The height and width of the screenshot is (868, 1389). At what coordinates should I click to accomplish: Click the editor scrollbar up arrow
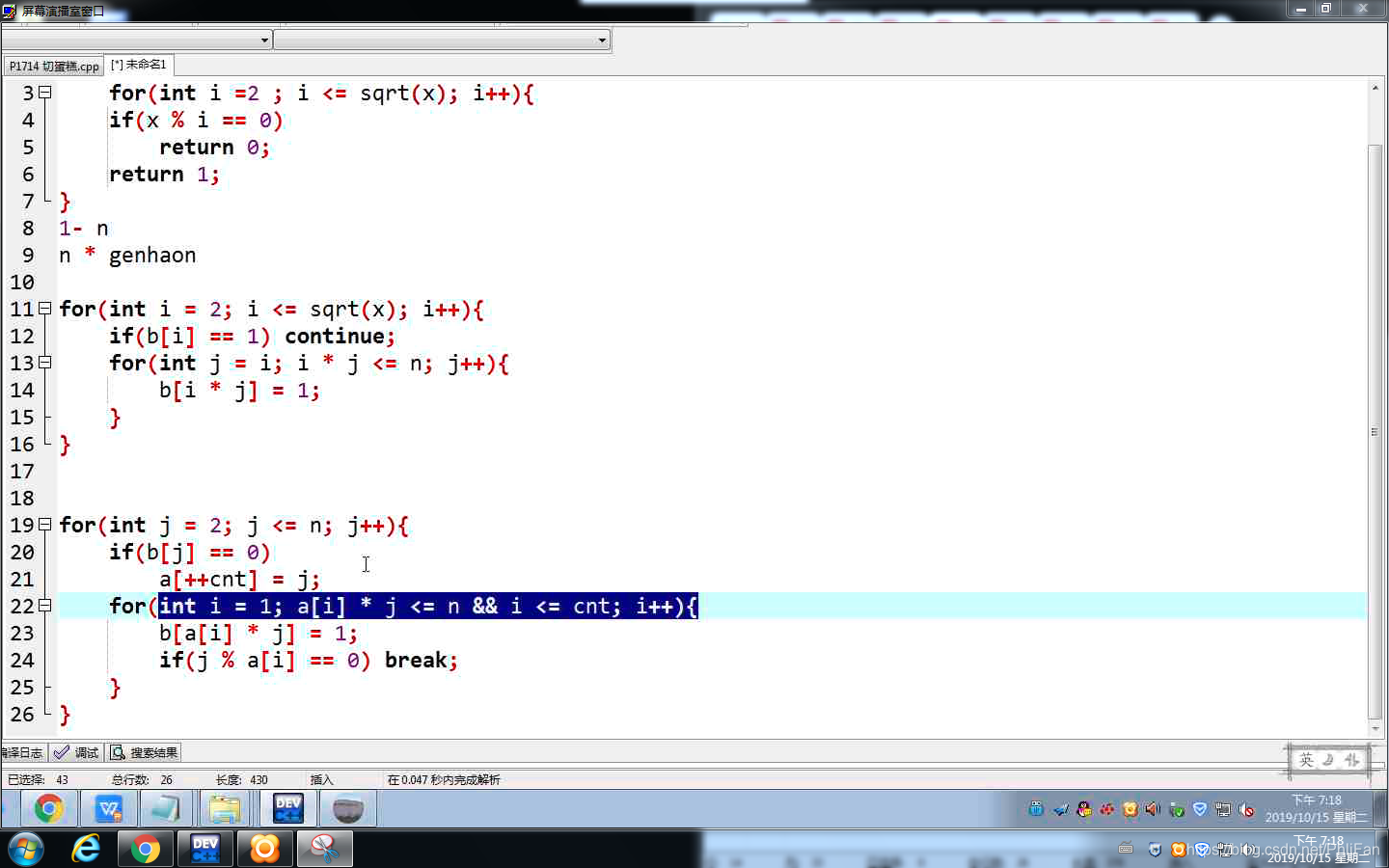tap(1375, 88)
